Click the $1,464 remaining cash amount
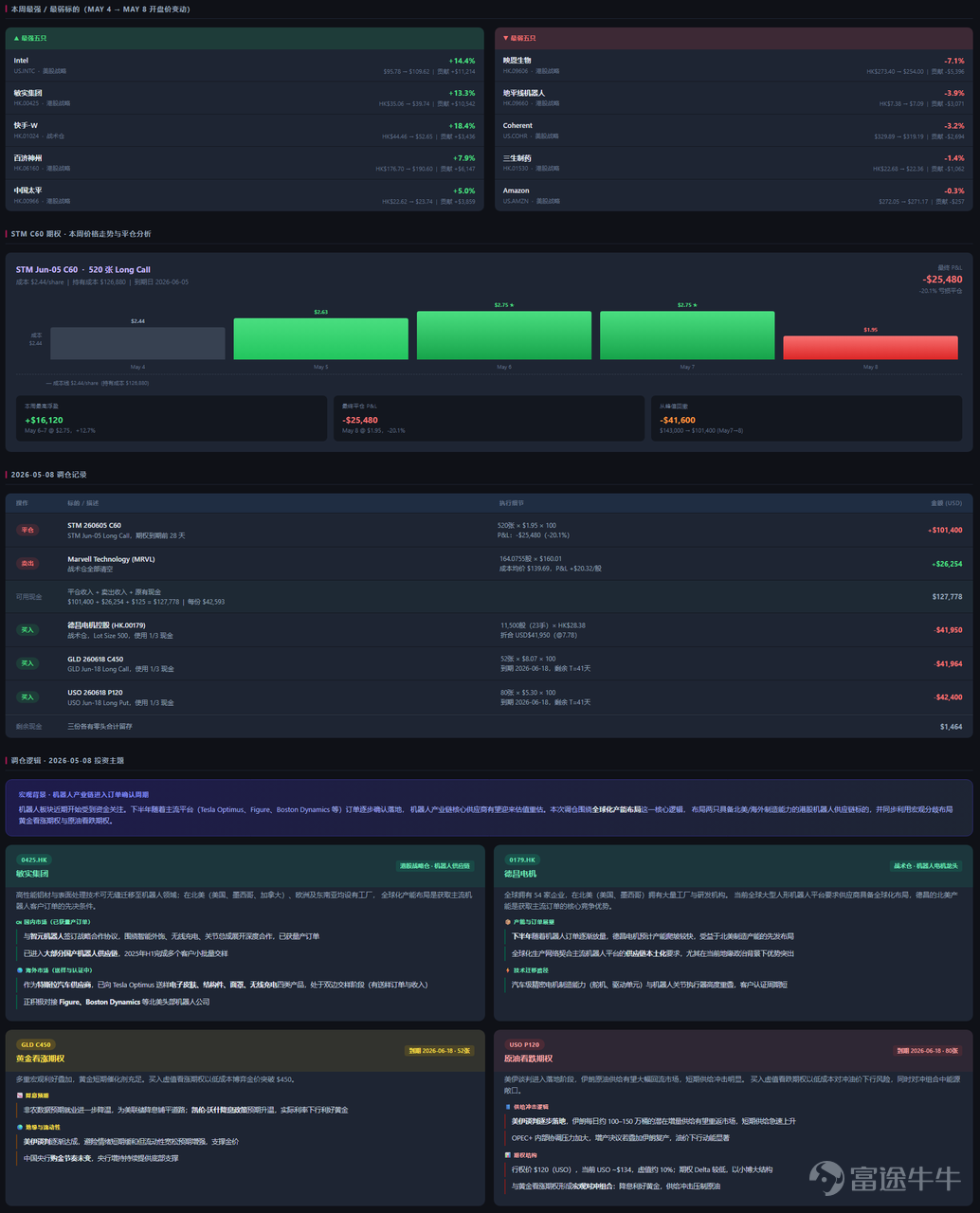The height and width of the screenshot is (1213, 980). click(952, 727)
